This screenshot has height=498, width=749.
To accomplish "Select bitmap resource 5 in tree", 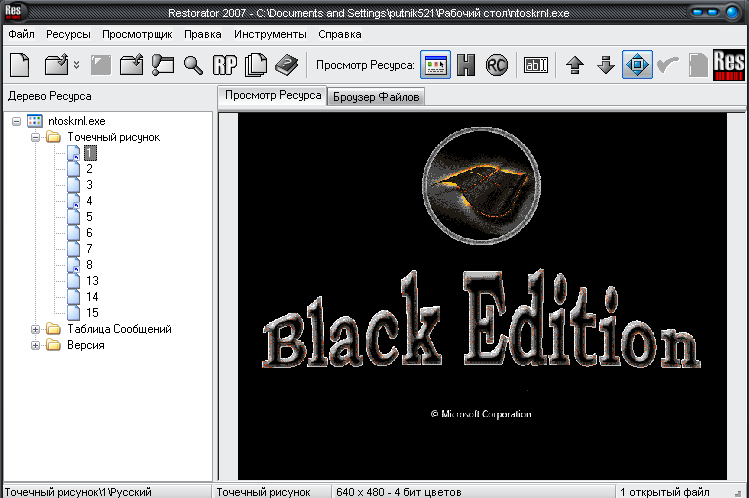I will point(89,217).
